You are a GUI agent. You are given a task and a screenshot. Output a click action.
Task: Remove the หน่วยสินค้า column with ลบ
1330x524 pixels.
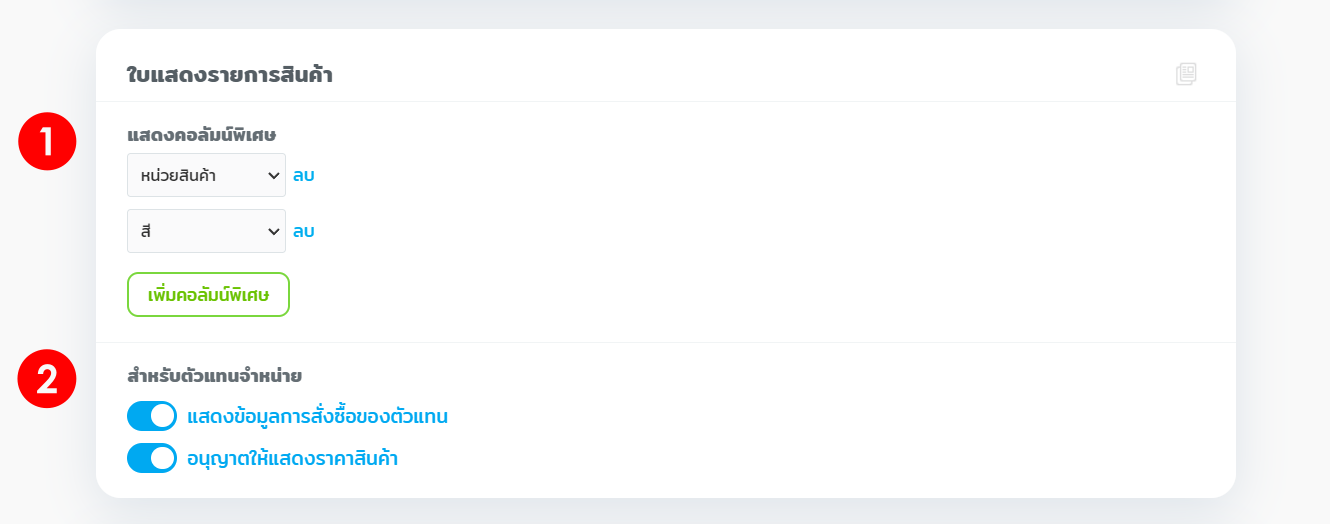tap(304, 176)
